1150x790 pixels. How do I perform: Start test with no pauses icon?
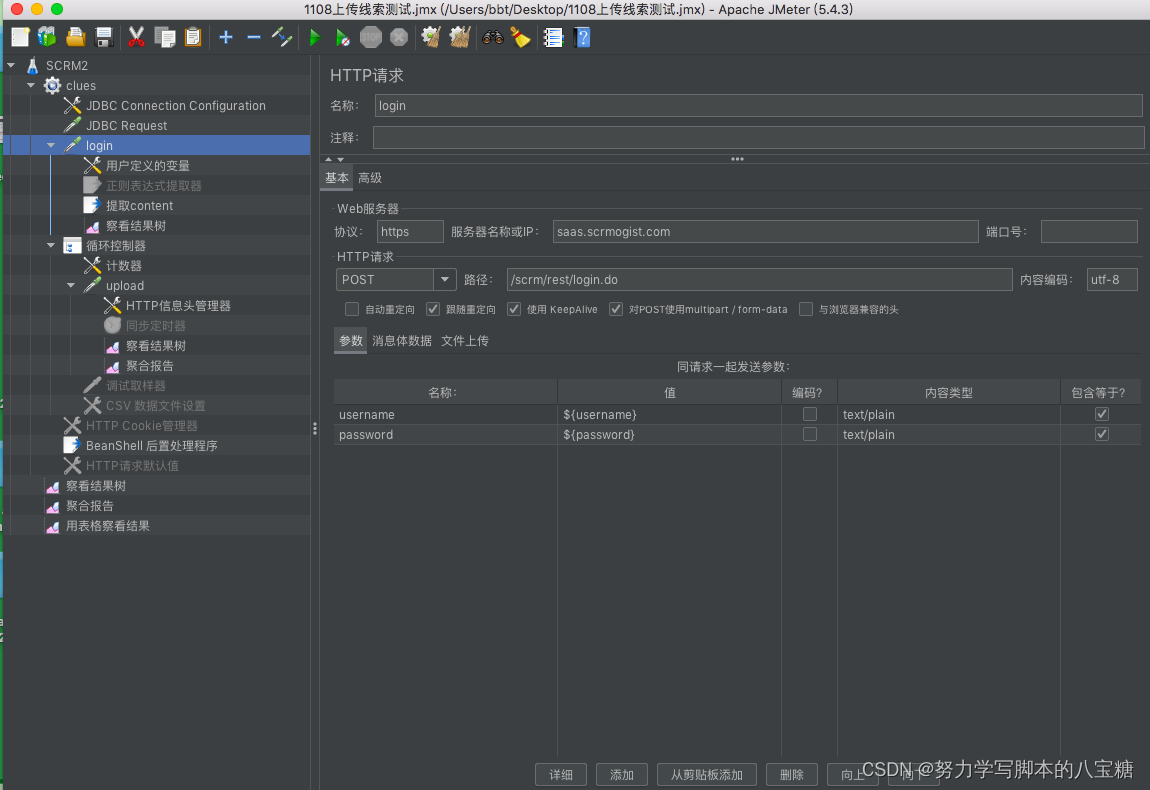343,37
